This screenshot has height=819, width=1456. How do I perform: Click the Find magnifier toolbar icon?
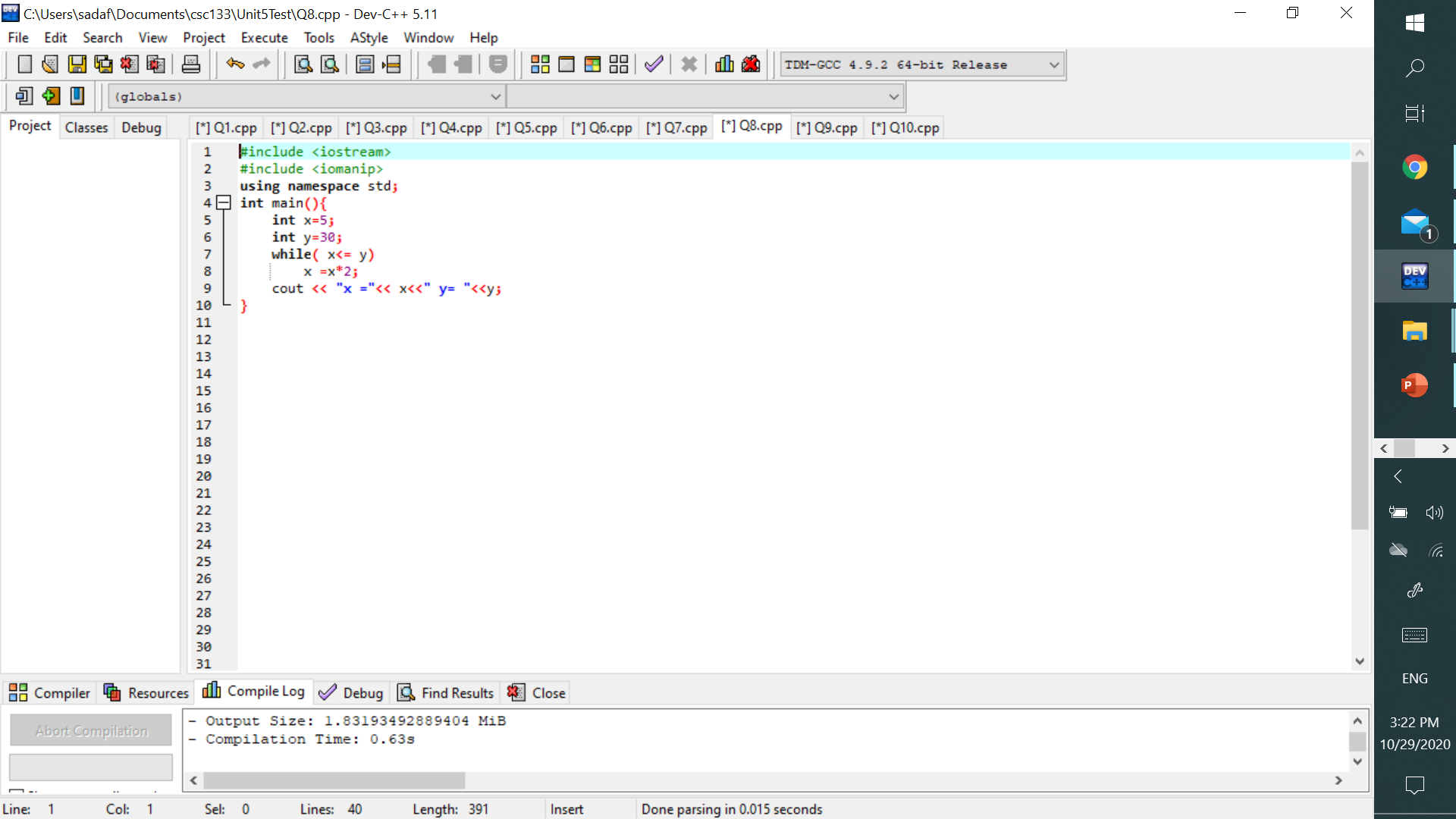tap(303, 64)
